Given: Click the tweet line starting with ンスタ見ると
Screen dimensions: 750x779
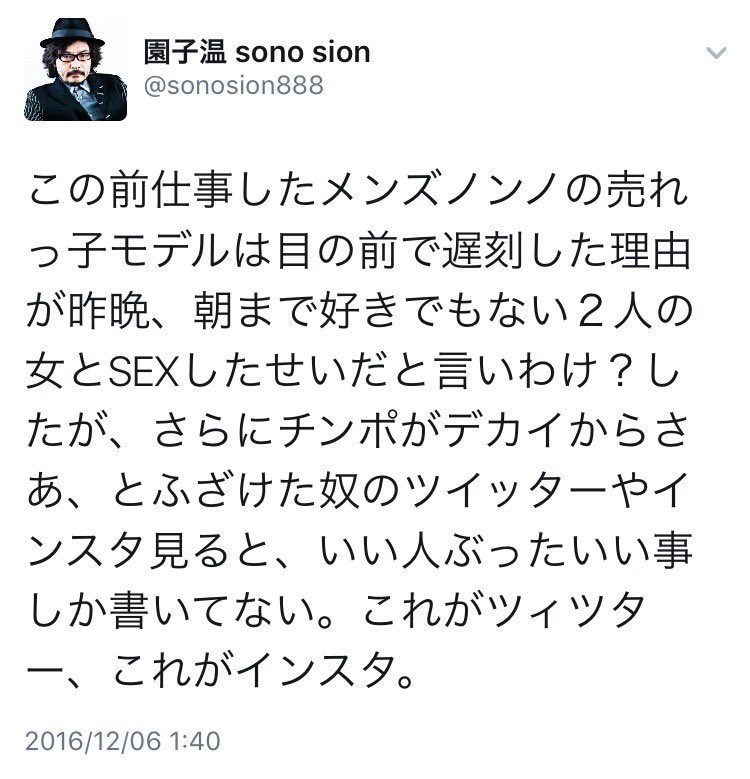Looking at the screenshot, I should 359,551.
